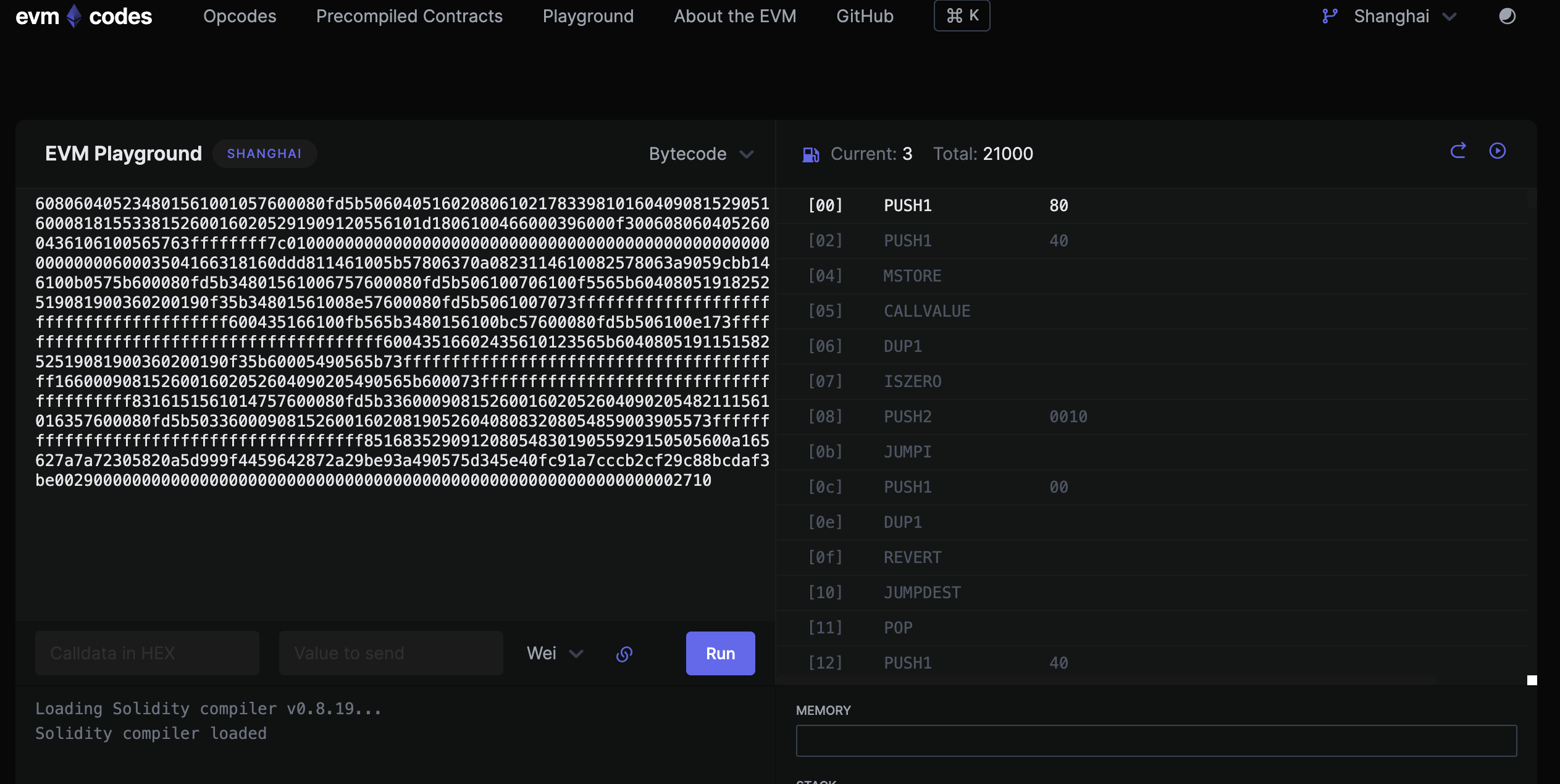Toggle dark mode theme icon
Viewport: 1560px width, 784px height.
point(1507,16)
